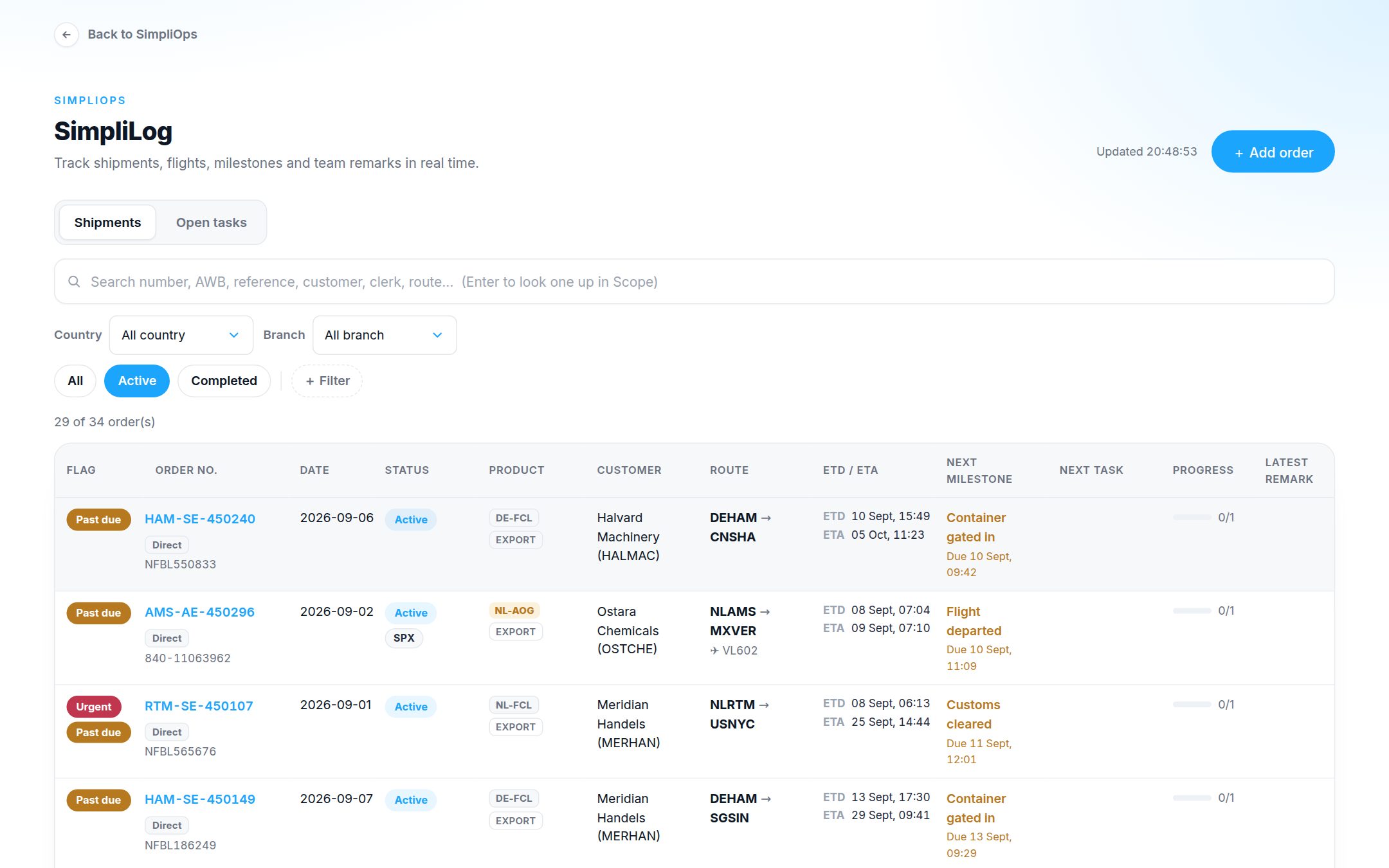This screenshot has width=1389, height=868.
Task: Click reference NFBL565676
Action: tap(180, 752)
